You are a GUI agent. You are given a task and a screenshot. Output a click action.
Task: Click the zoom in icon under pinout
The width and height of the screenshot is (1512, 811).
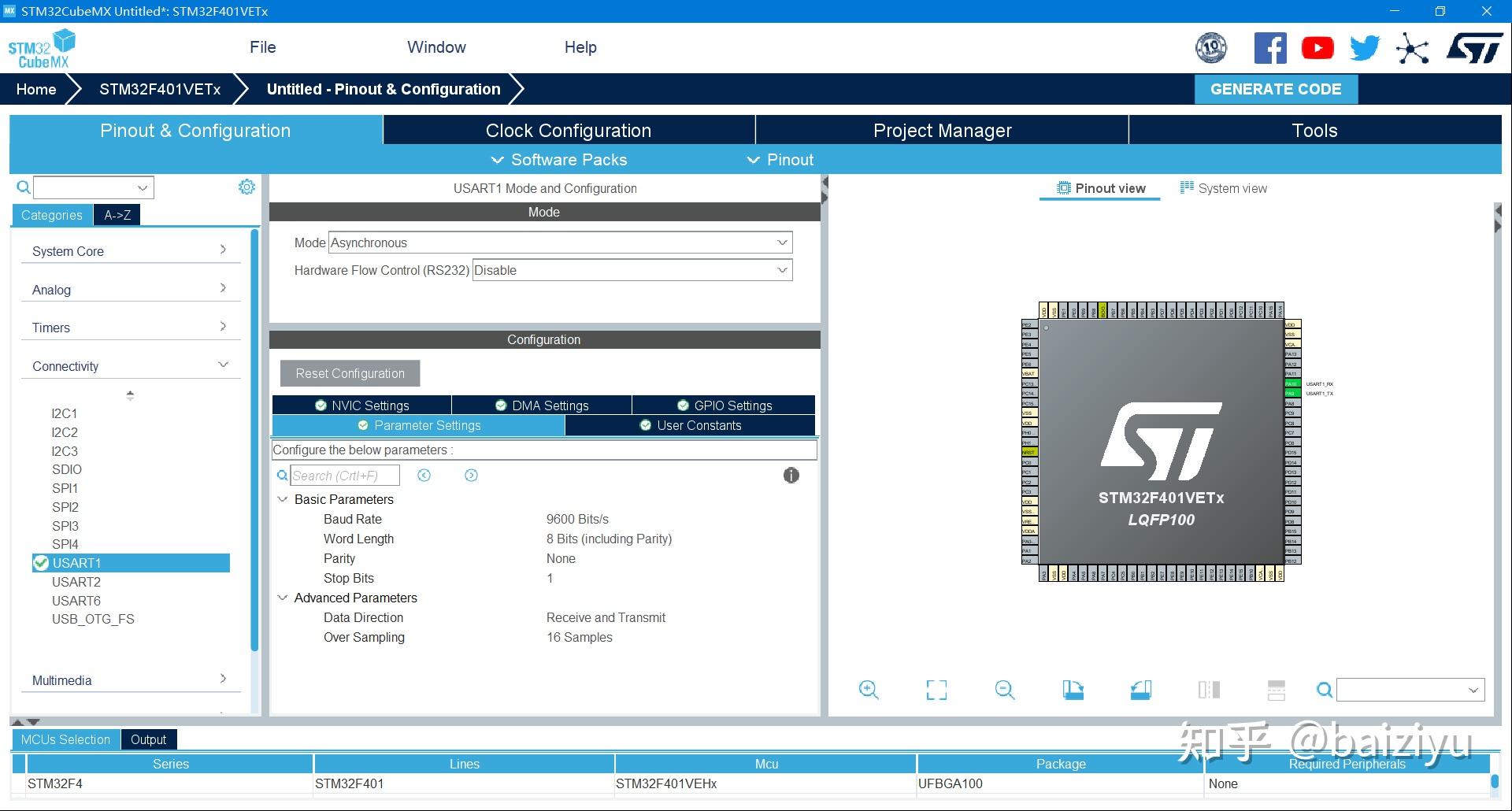click(869, 691)
